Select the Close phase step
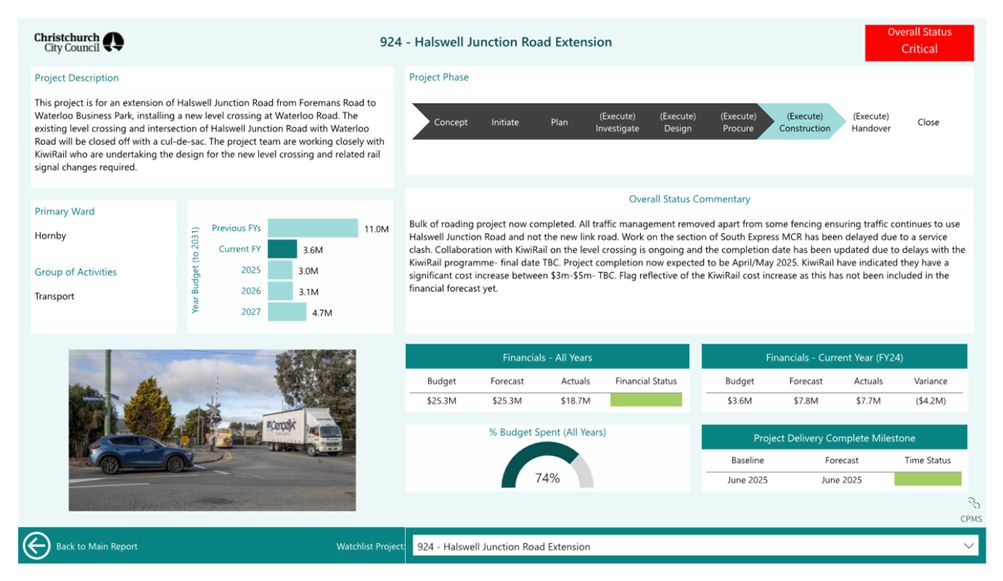The height and width of the screenshot is (581, 1003). pos(928,122)
